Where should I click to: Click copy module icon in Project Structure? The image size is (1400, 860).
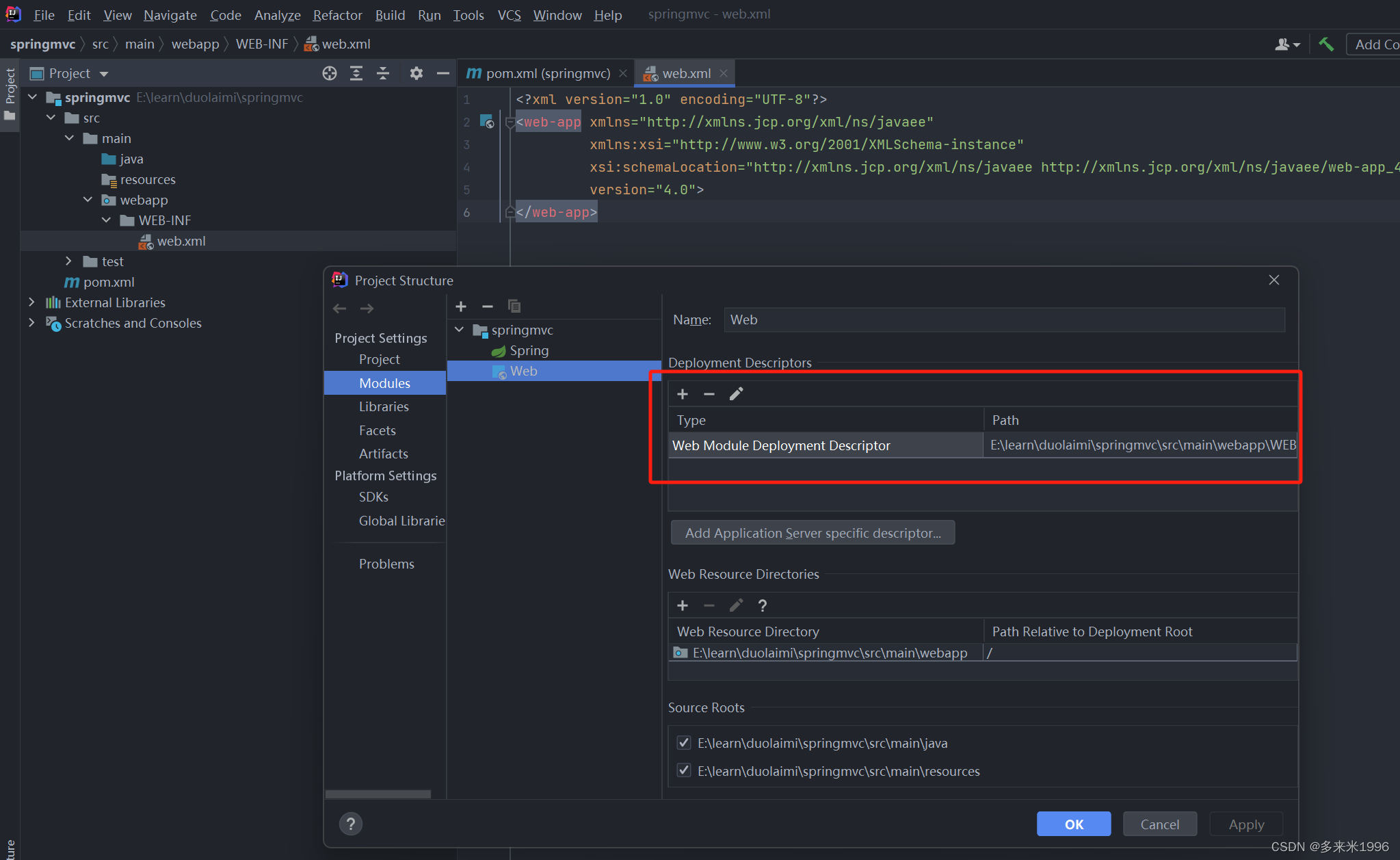click(x=514, y=306)
